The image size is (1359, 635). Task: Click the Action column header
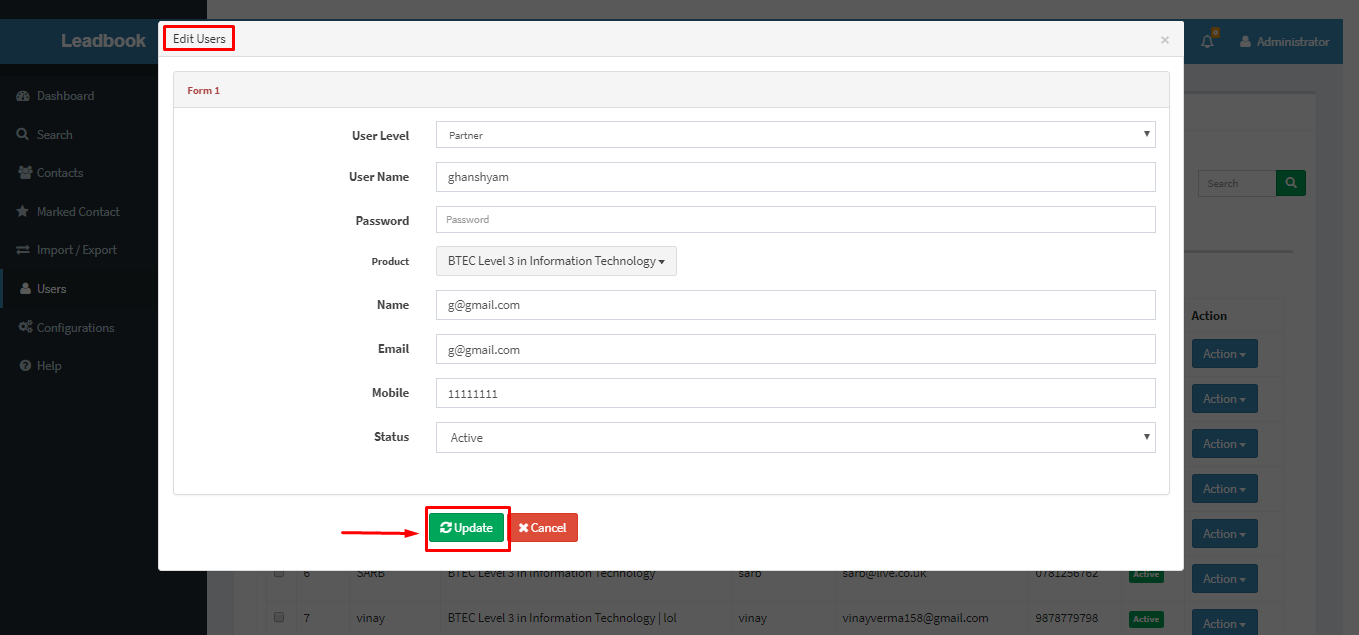click(x=1209, y=316)
